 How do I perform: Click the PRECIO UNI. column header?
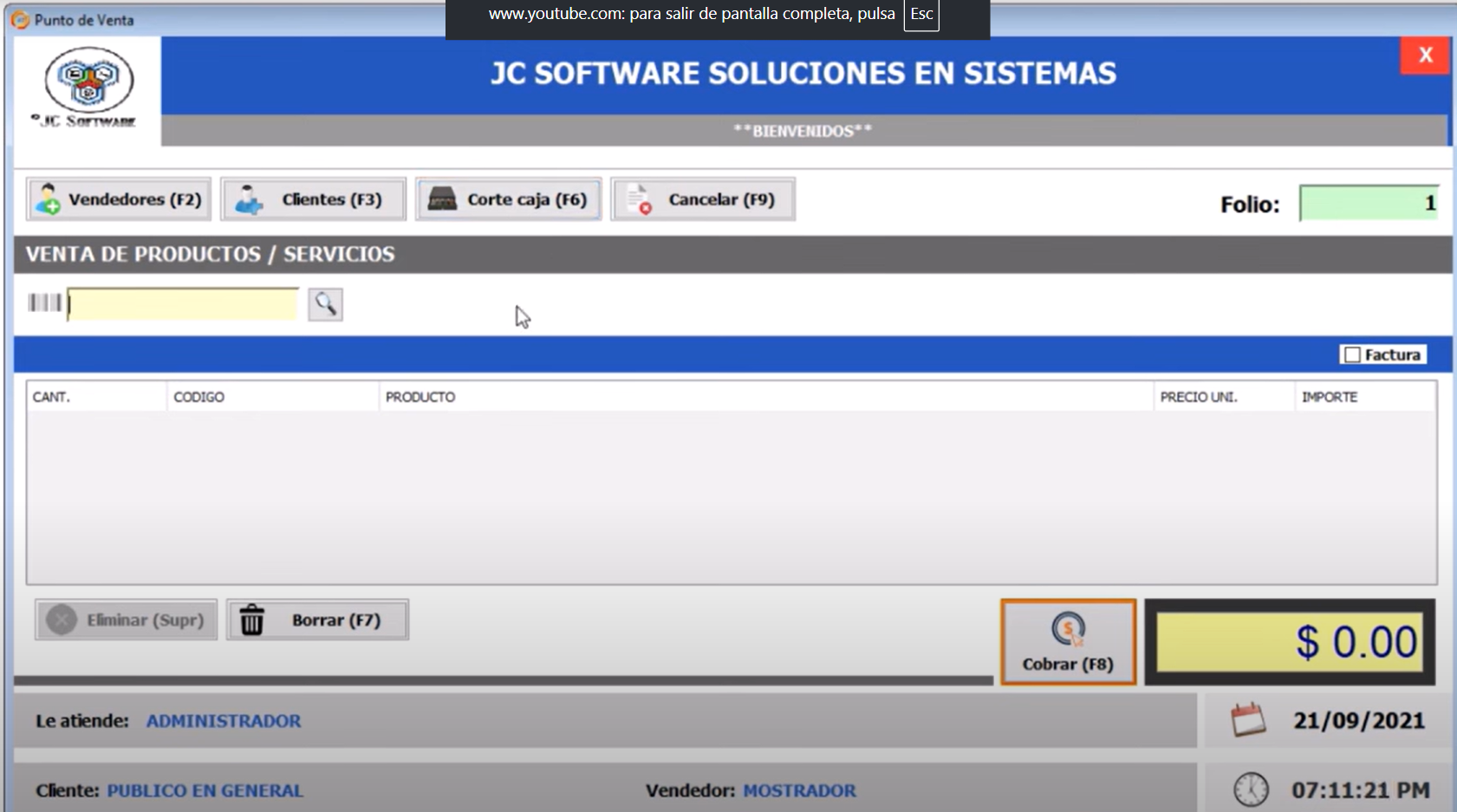pyautogui.click(x=1199, y=397)
